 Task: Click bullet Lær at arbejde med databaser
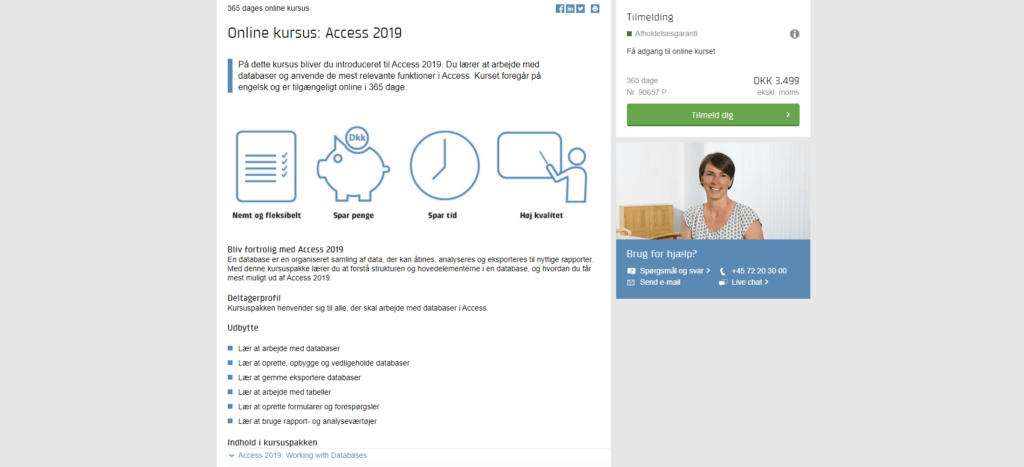(x=289, y=349)
